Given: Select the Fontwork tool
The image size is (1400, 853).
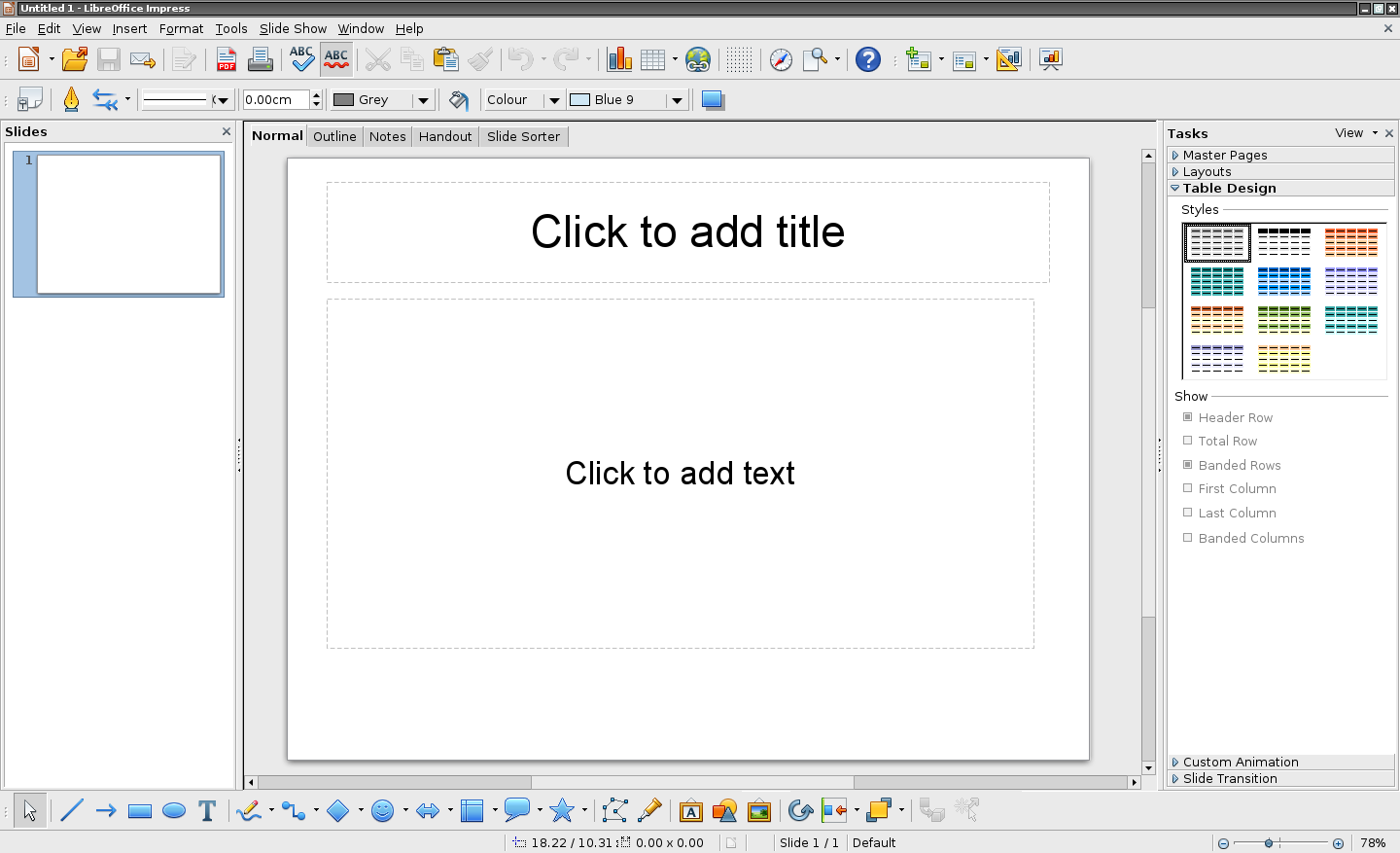Looking at the screenshot, I should 690,809.
